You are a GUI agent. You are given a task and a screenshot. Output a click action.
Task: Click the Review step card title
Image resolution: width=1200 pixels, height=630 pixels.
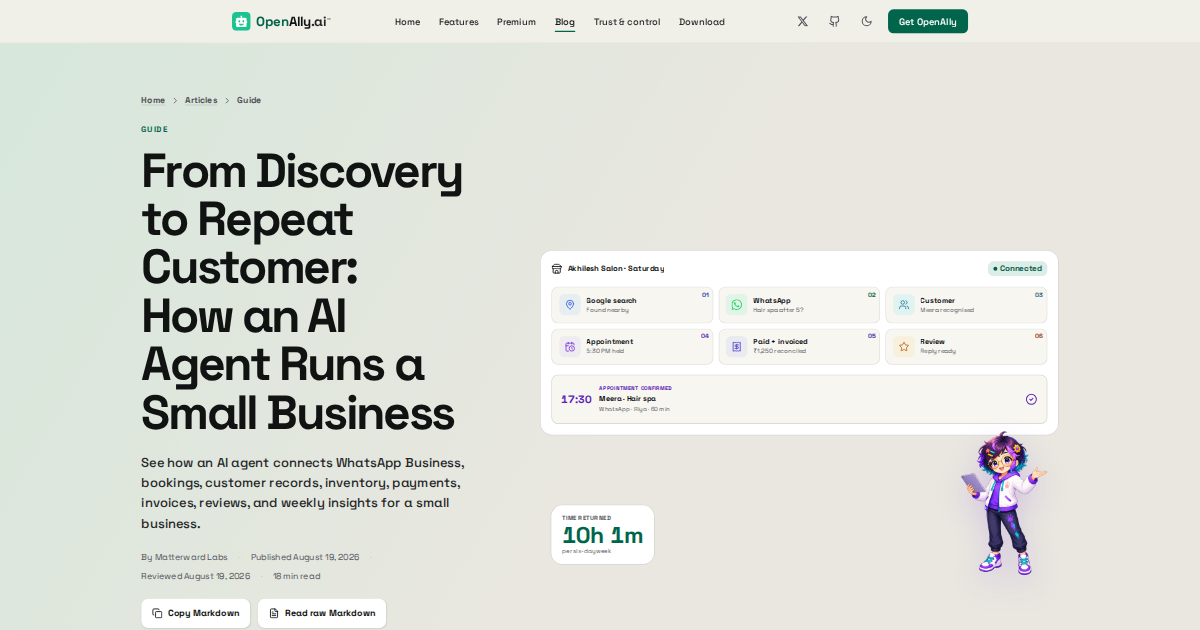[932, 341]
